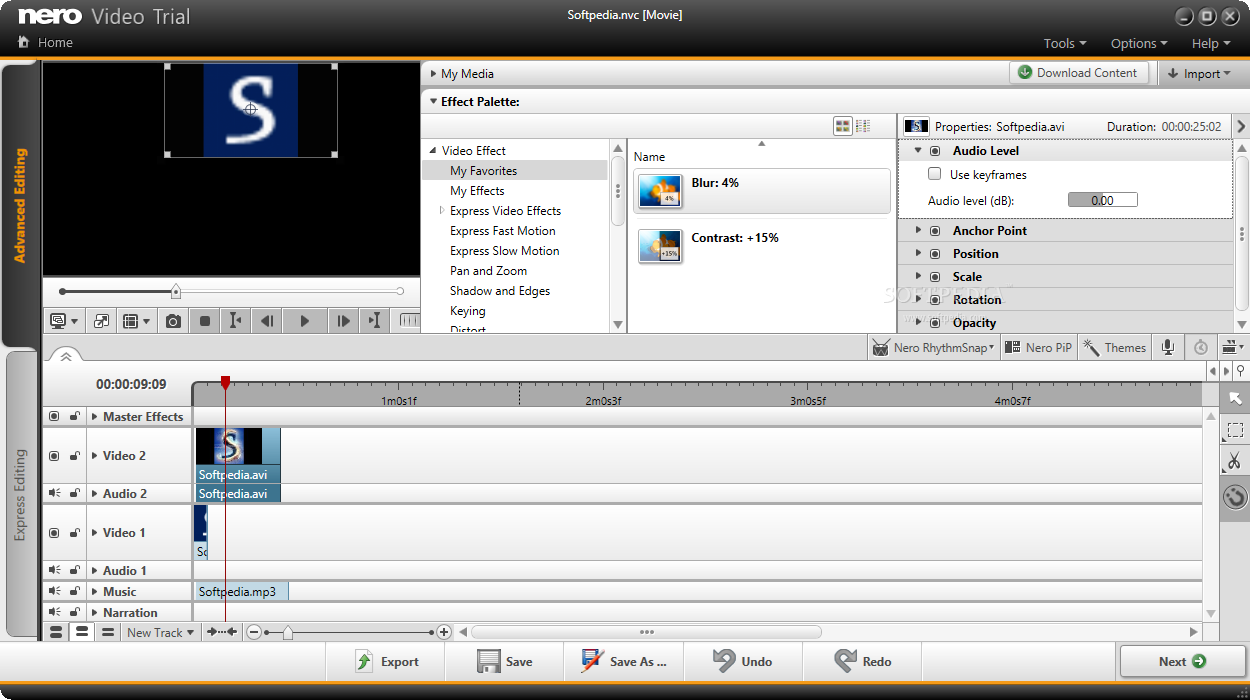Step back one frame in preview
Screen dimensions: 1250x700
pos(267,321)
